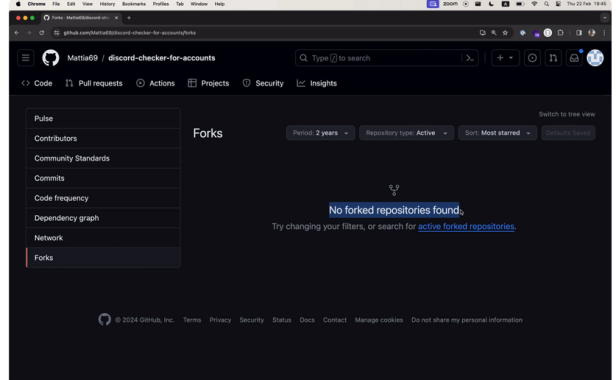
Task: Open Chrome's three-dot menu
Action: coord(605,33)
